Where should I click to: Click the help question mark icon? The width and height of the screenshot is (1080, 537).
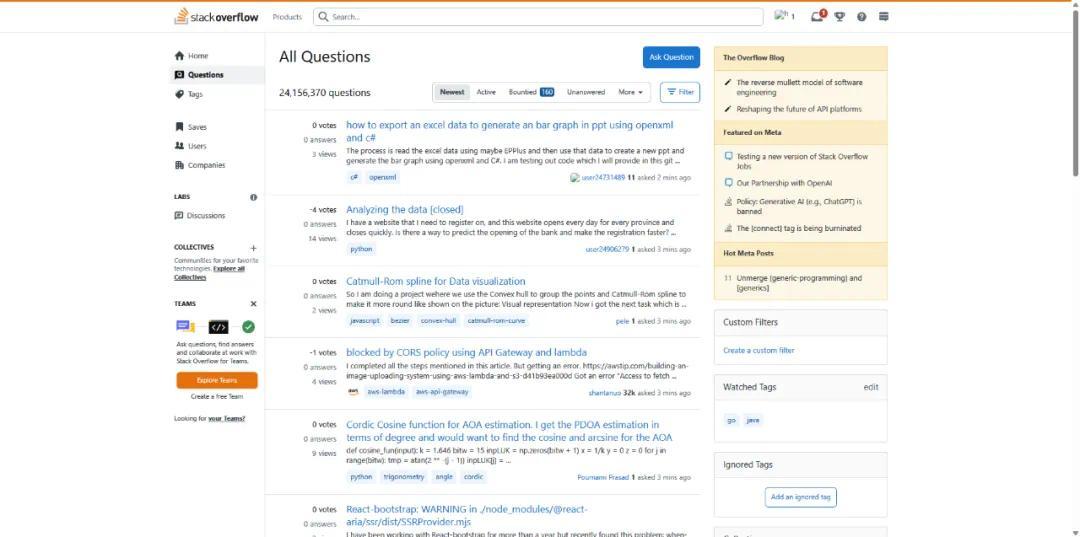tap(862, 17)
